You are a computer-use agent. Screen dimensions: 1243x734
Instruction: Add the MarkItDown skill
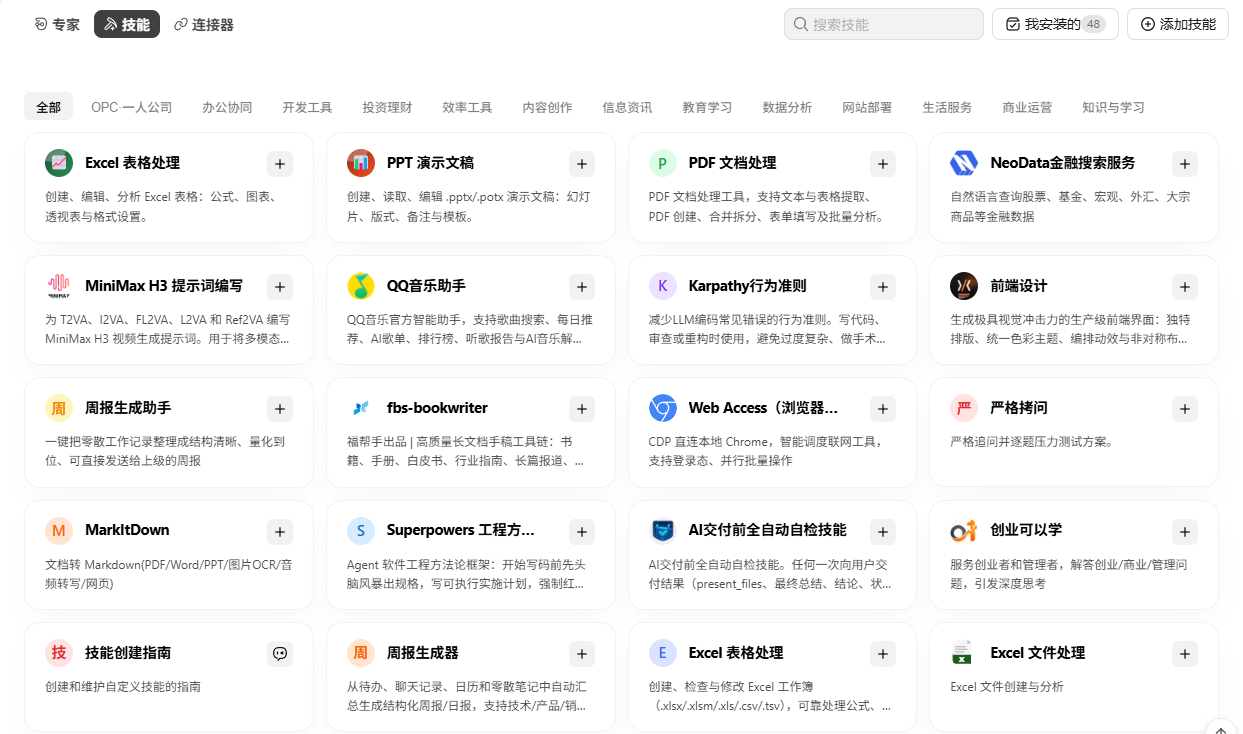[280, 532]
